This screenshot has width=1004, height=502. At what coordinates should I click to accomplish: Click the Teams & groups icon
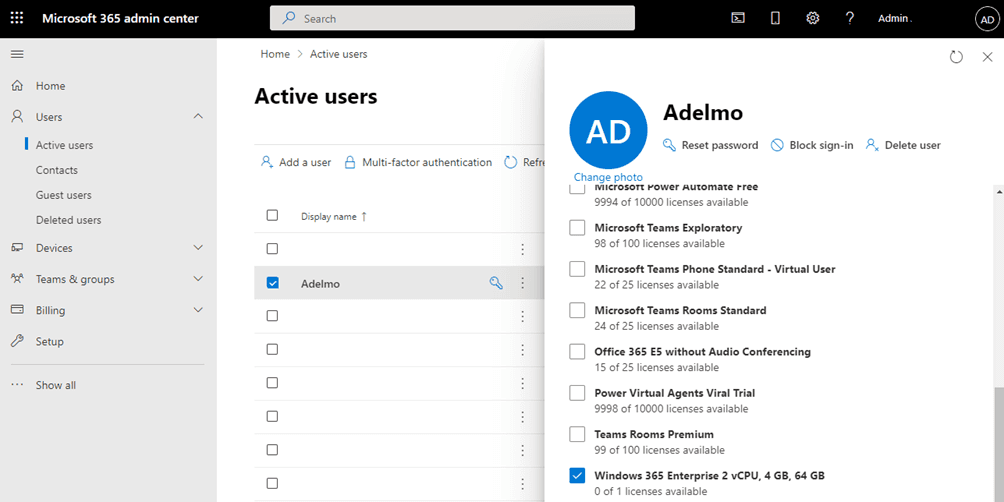point(17,279)
